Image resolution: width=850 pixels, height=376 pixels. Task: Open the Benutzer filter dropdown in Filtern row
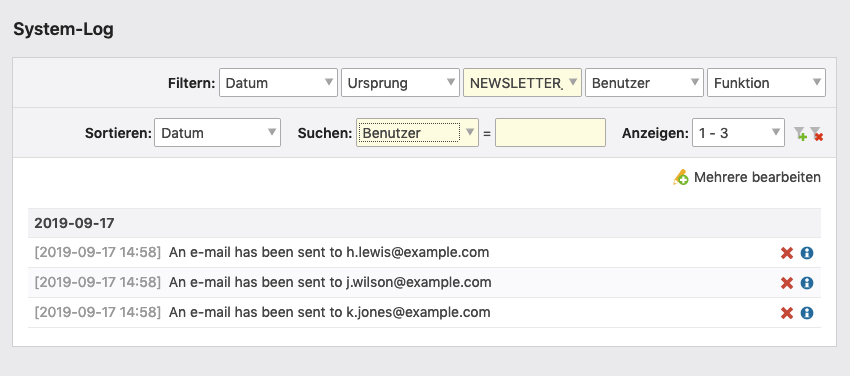644,83
